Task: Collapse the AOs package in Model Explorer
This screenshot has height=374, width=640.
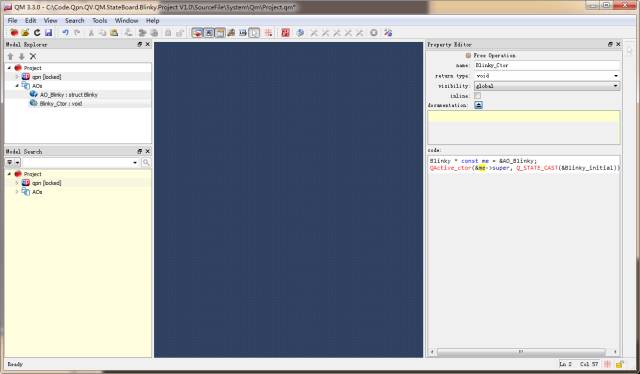Action: click(x=17, y=86)
